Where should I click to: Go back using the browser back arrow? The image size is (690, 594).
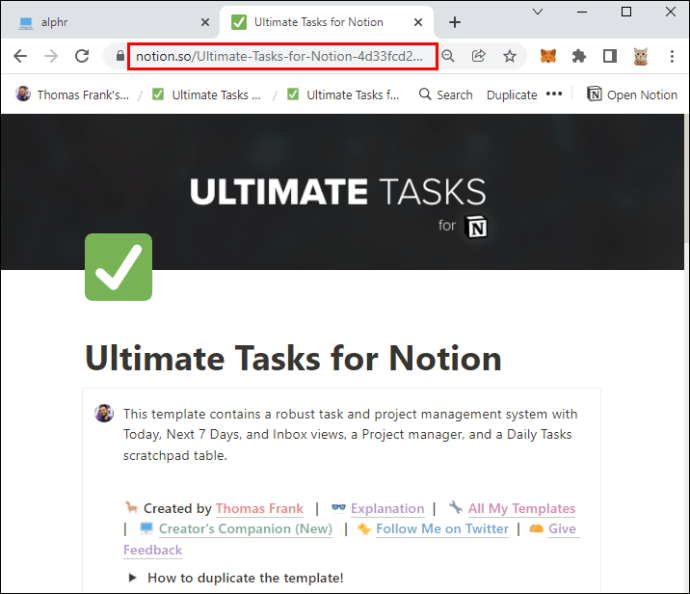pos(20,56)
